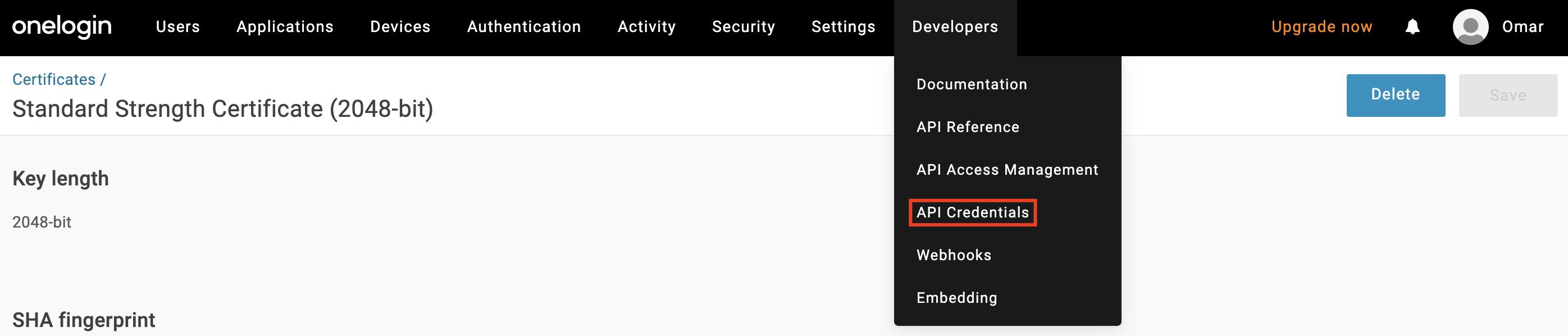Choose API Reference menu entry
The width and height of the screenshot is (1568, 336).
tap(967, 127)
